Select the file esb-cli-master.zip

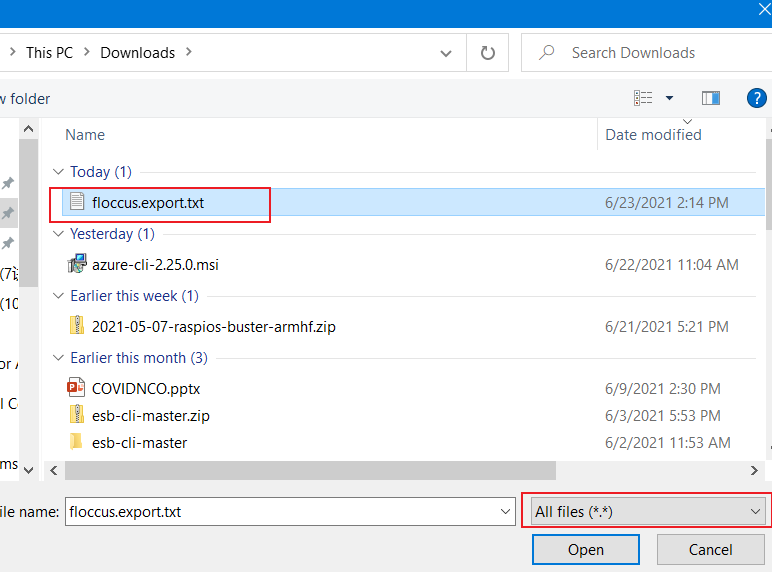(151, 416)
